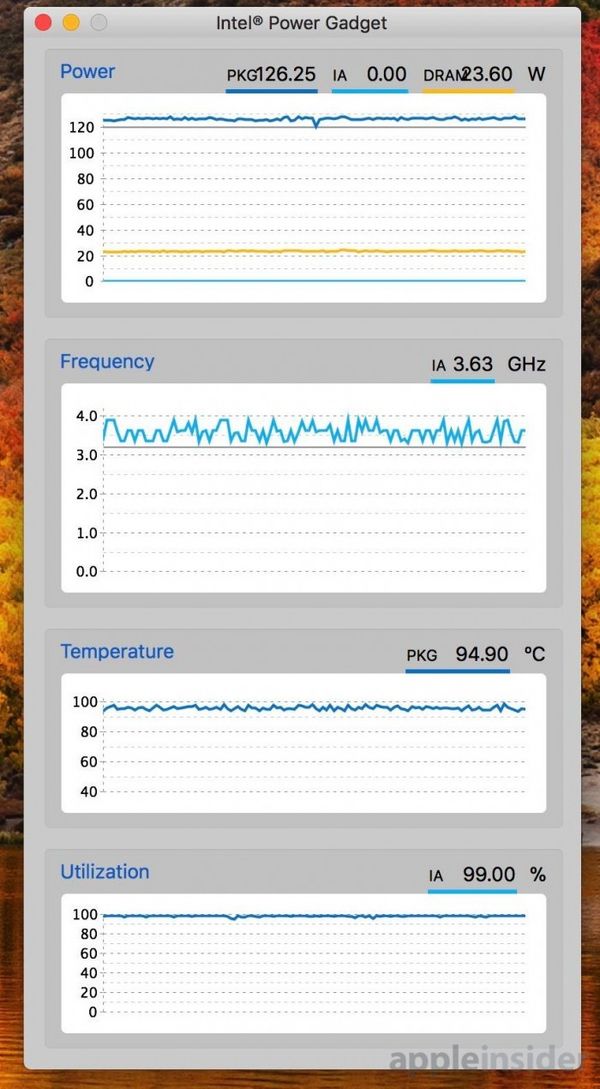This screenshot has width=600, height=1089.
Task: Click the IA frequency legend color bar
Action: tap(462, 380)
